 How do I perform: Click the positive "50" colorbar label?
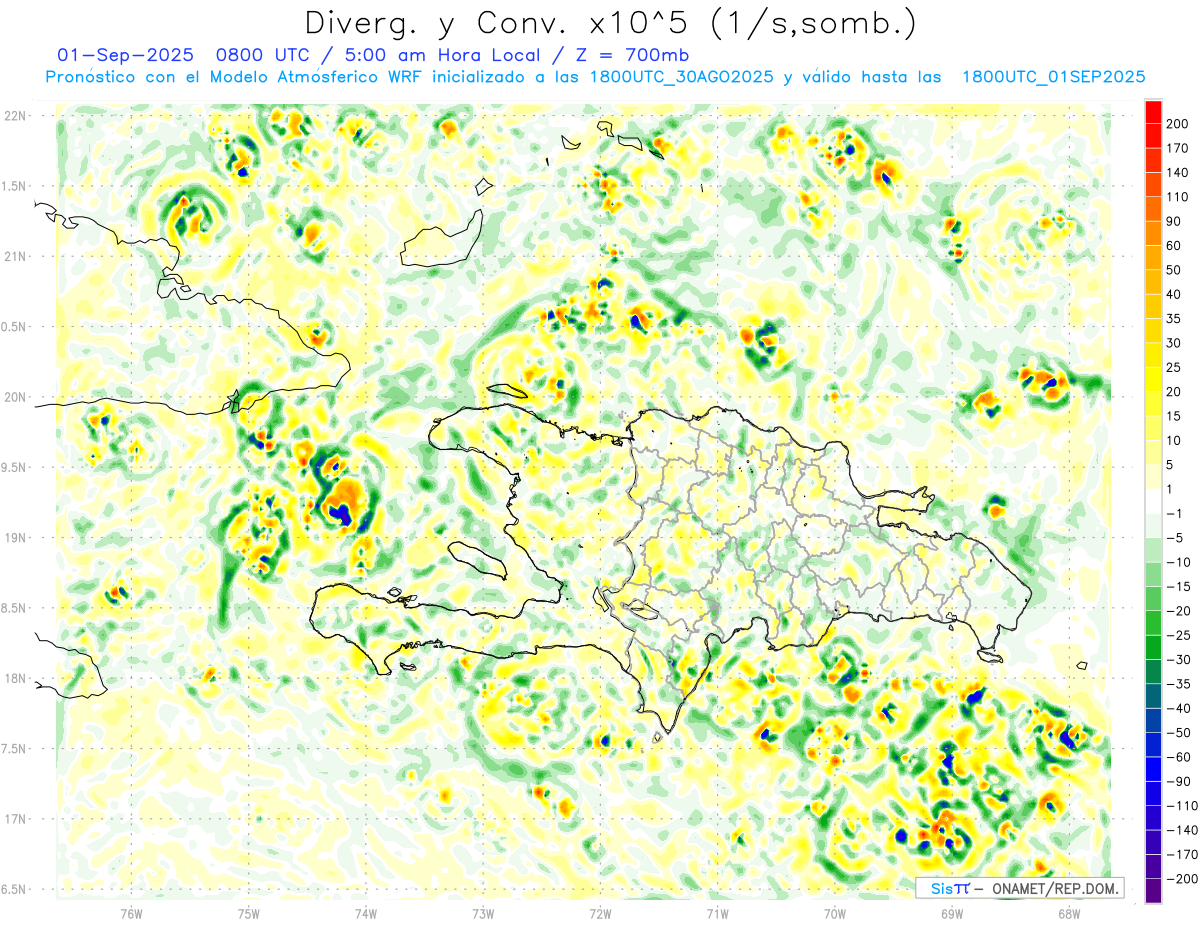pyautogui.click(x=1175, y=270)
